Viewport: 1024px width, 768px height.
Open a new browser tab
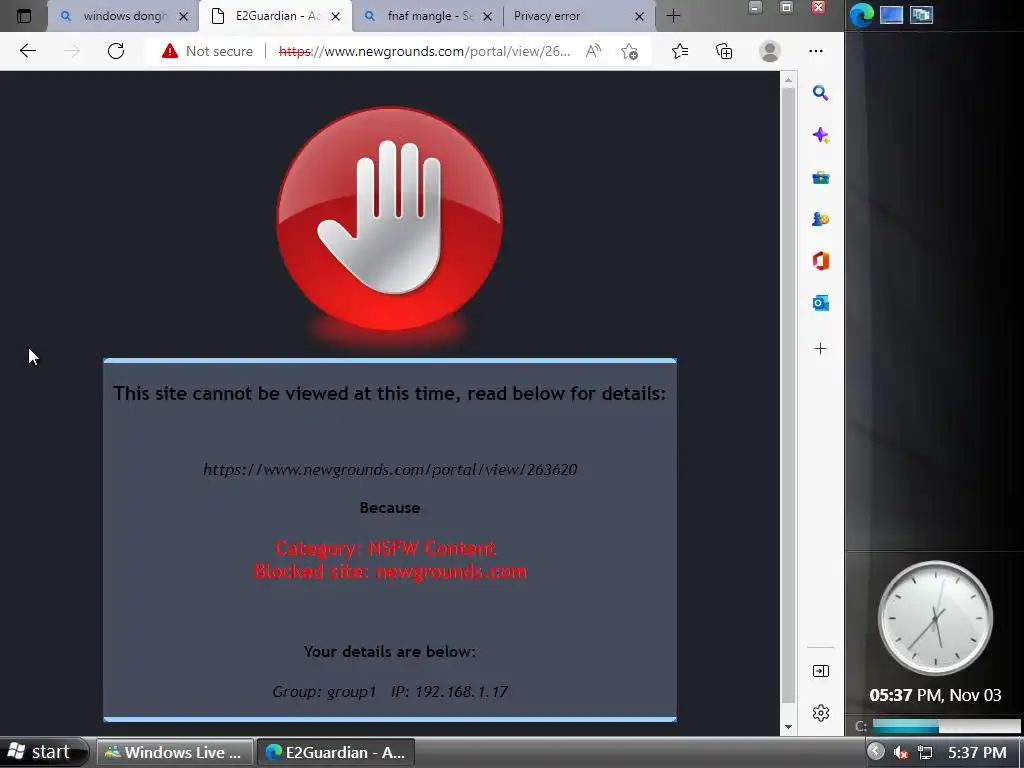point(673,16)
